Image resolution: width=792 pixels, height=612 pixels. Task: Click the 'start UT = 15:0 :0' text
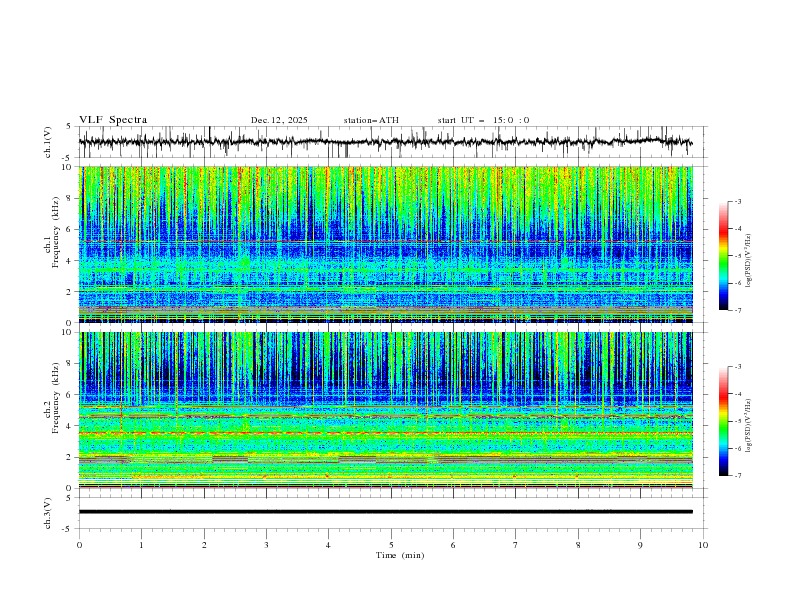pos(483,120)
